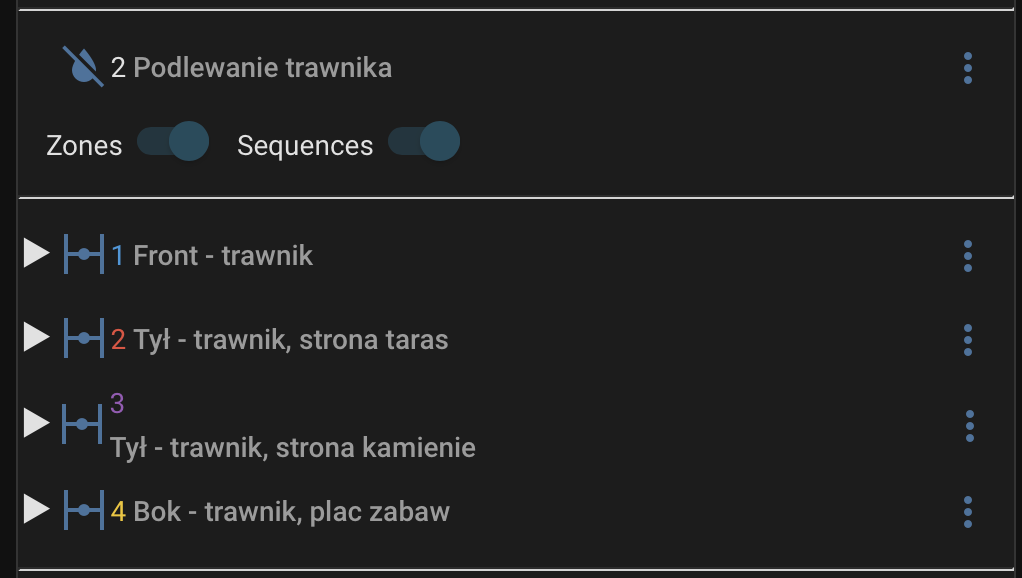Screen dimensions: 1022x578
Task: Click the valve icon for Front - trawnik
Action: (x=83, y=255)
